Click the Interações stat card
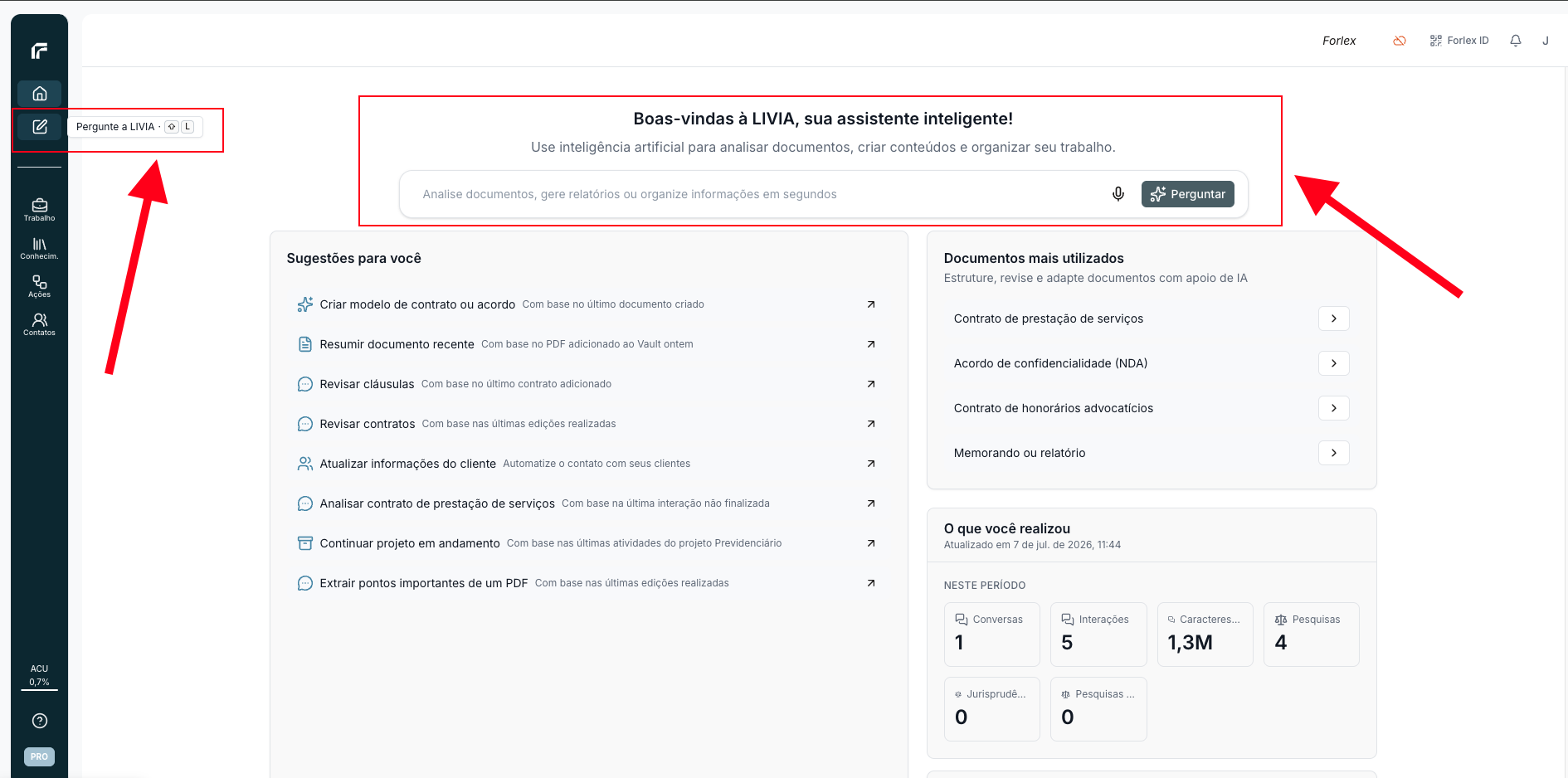 point(1098,635)
